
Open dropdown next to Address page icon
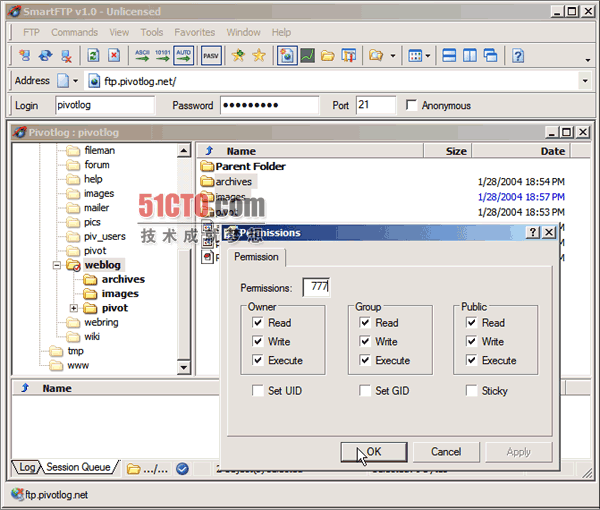click(x=75, y=81)
